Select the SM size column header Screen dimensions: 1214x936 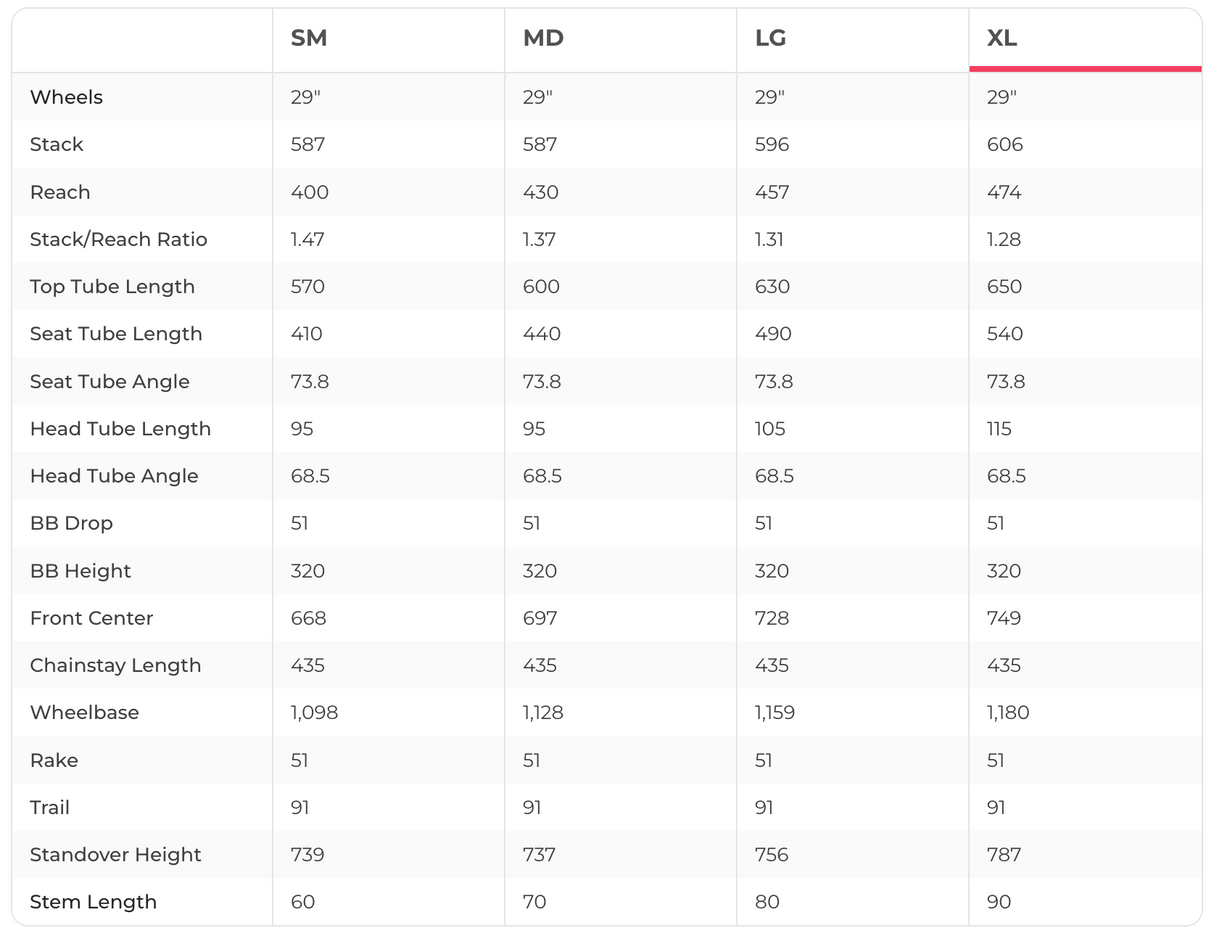[x=309, y=38]
